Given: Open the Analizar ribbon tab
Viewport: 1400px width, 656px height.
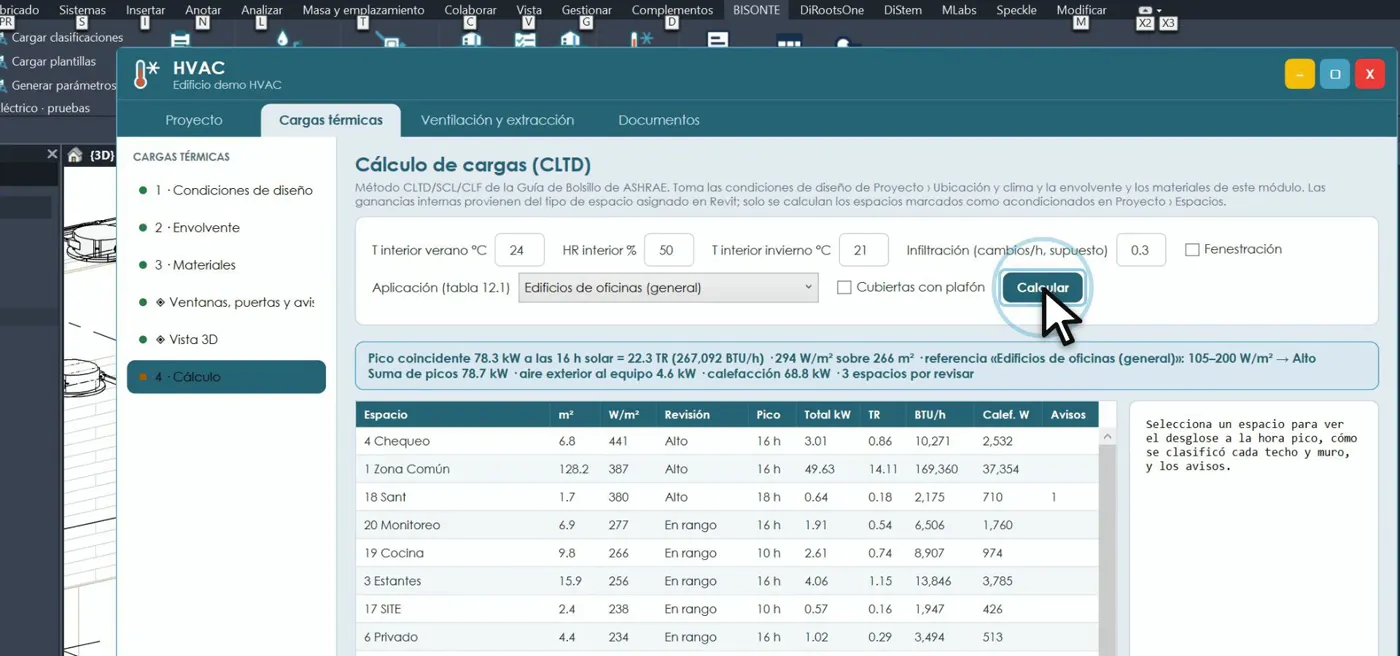Looking at the screenshot, I should [262, 10].
